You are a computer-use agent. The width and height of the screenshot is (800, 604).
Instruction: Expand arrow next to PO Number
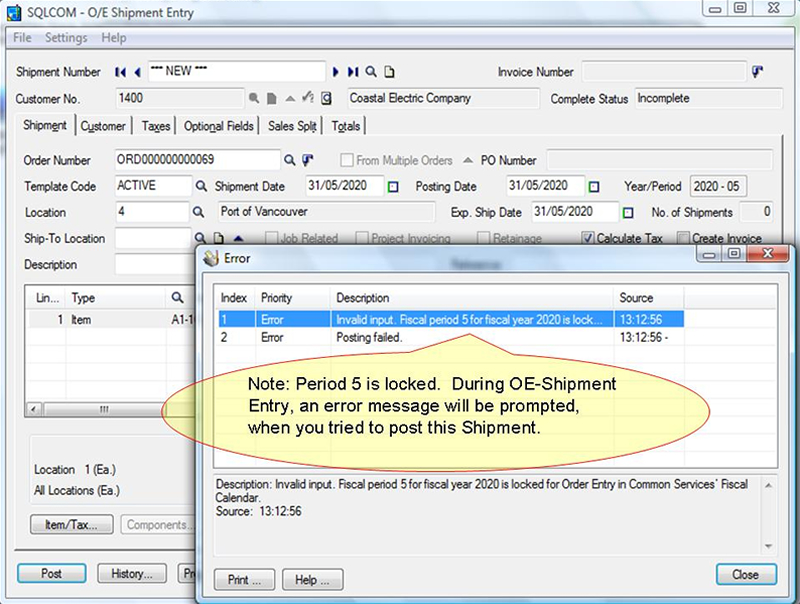coord(468,160)
